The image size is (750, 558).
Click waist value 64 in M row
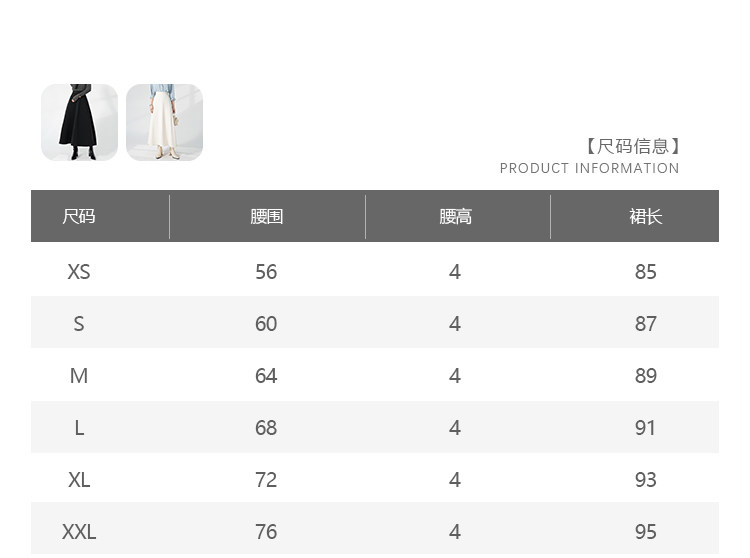[x=266, y=376]
